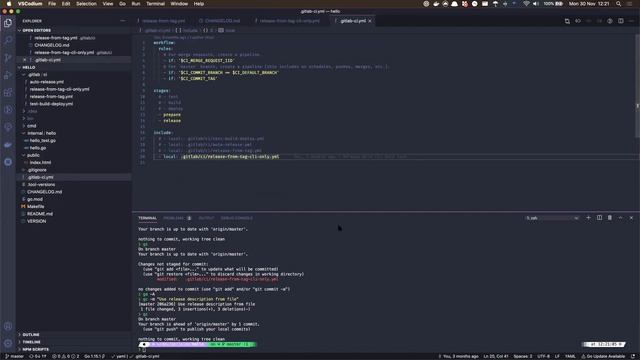Click errors and warnings status item
This screenshot has height=360, width=640.
click(x=65, y=356)
